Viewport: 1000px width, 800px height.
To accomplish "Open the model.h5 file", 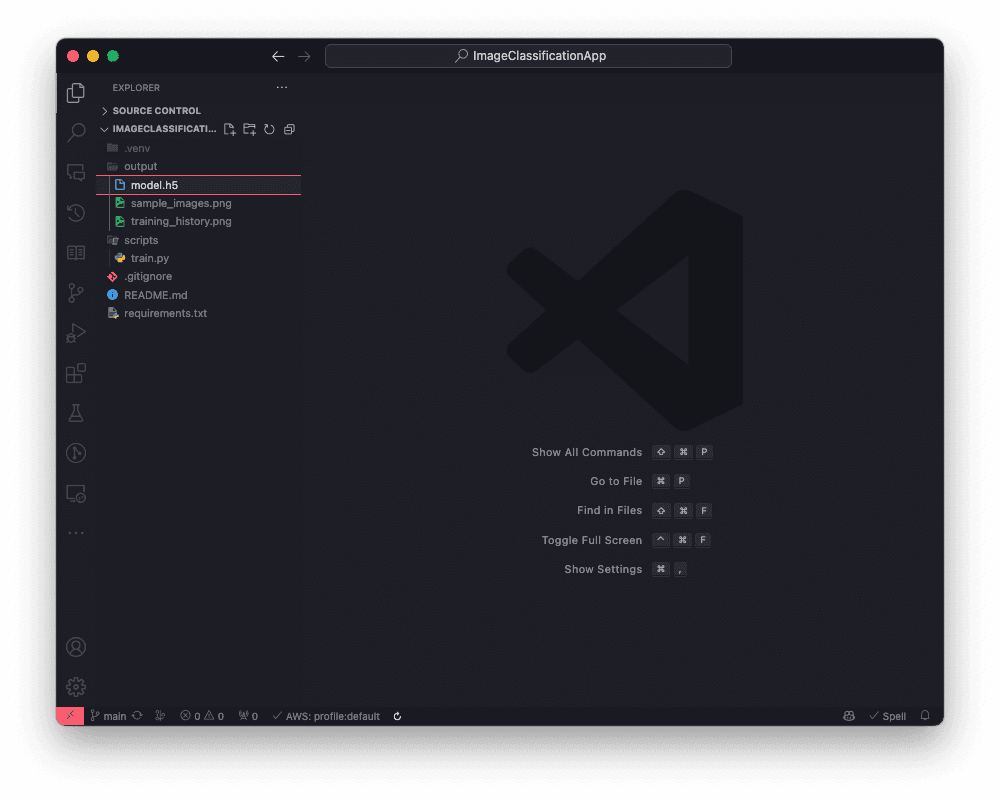I will 198,185.
